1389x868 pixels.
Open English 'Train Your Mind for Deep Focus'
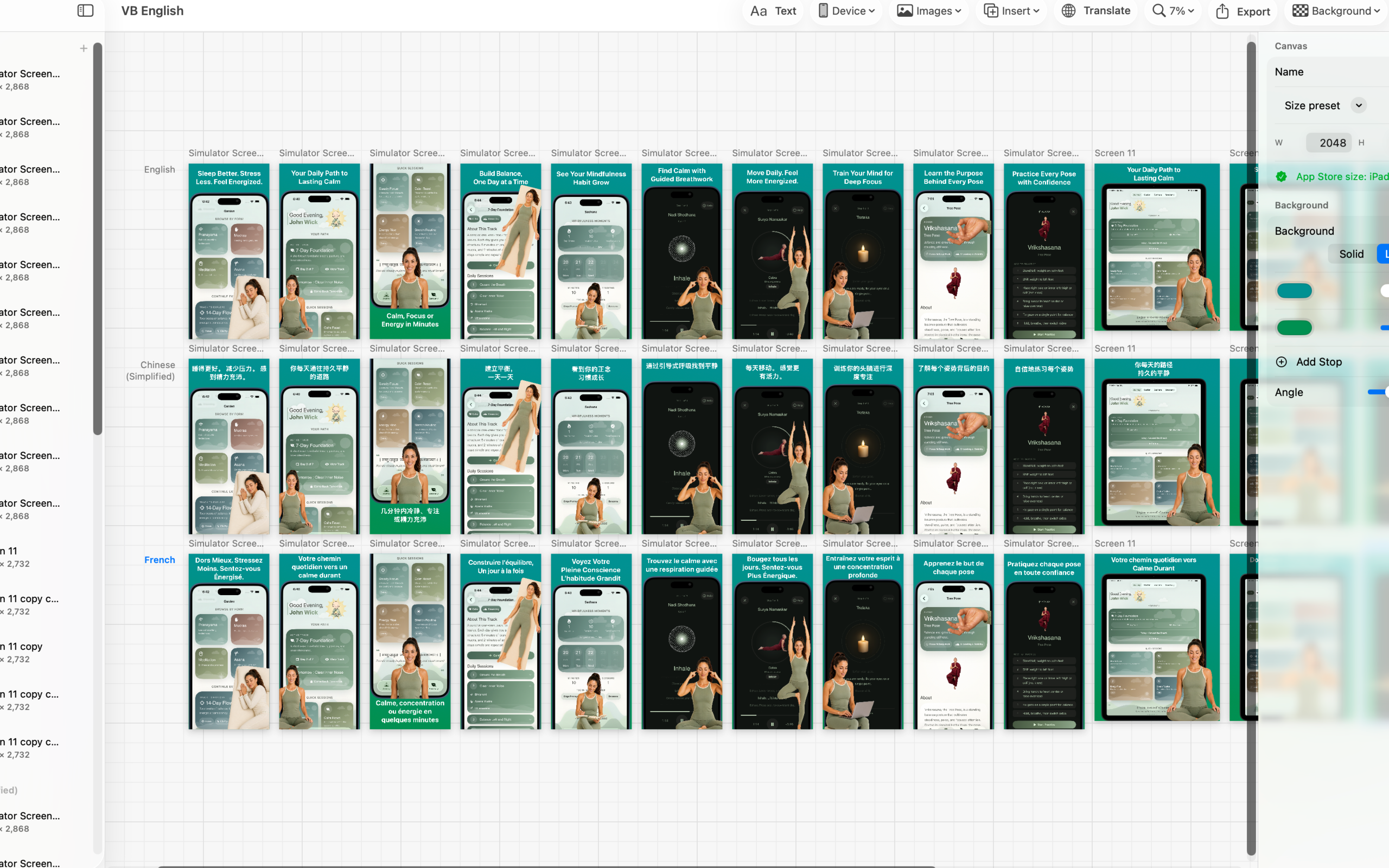pyautogui.click(x=863, y=251)
